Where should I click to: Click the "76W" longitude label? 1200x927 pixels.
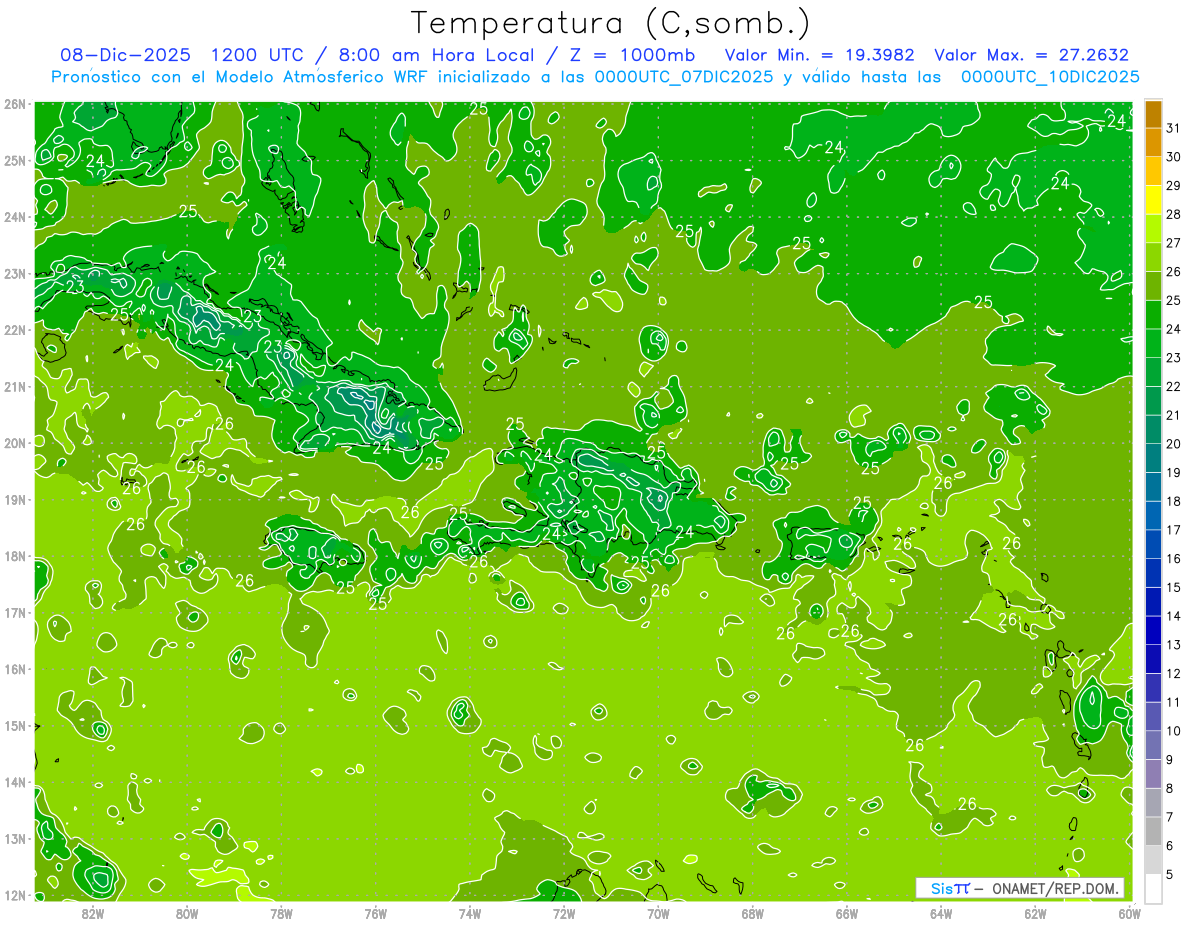(376, 913)
